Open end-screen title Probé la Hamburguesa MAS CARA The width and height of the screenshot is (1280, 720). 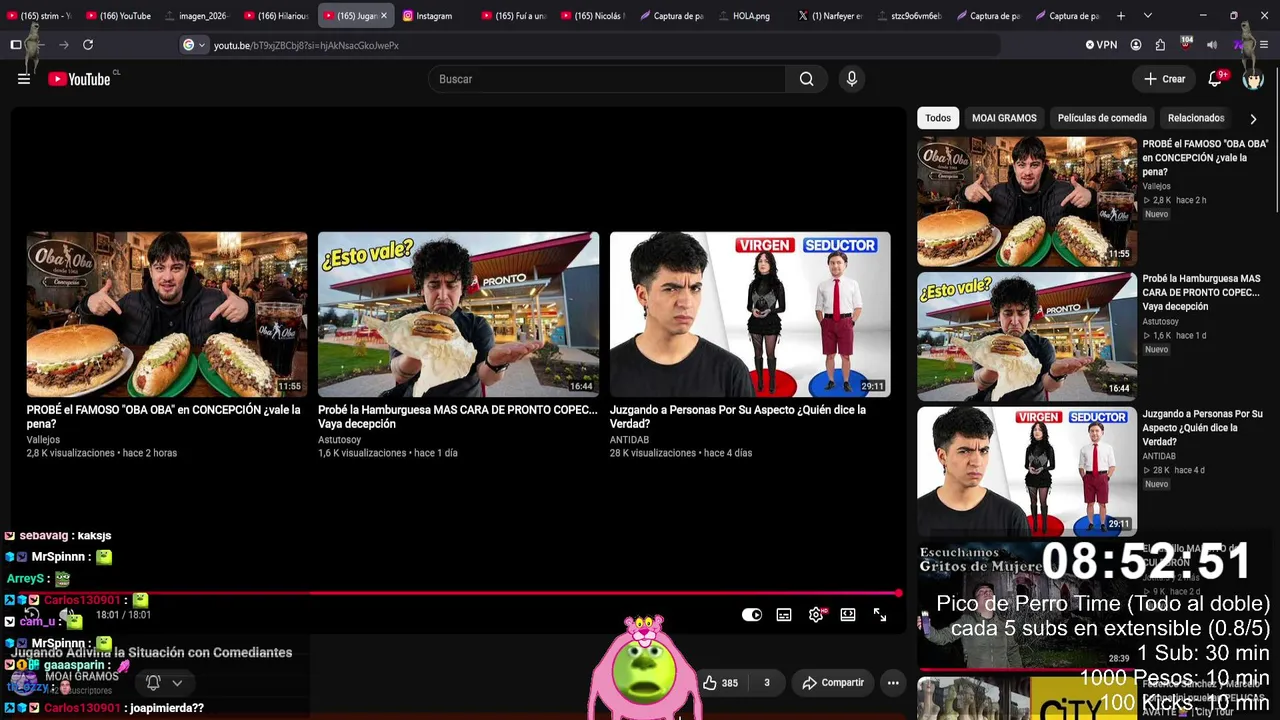pos(458,417)
